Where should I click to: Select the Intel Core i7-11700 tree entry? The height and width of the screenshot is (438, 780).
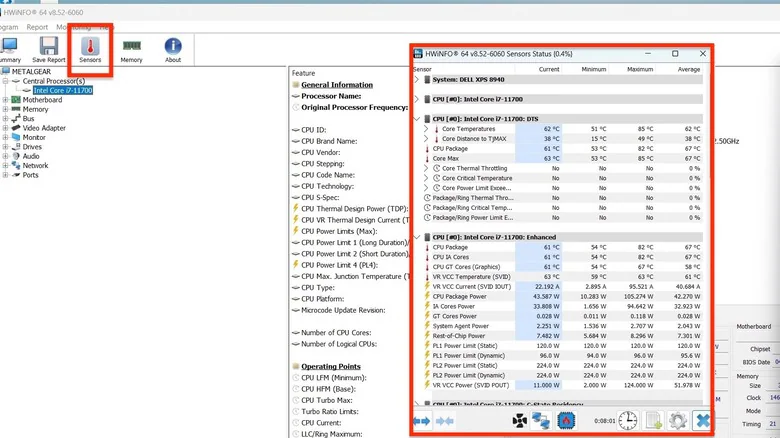pos(63,91)
